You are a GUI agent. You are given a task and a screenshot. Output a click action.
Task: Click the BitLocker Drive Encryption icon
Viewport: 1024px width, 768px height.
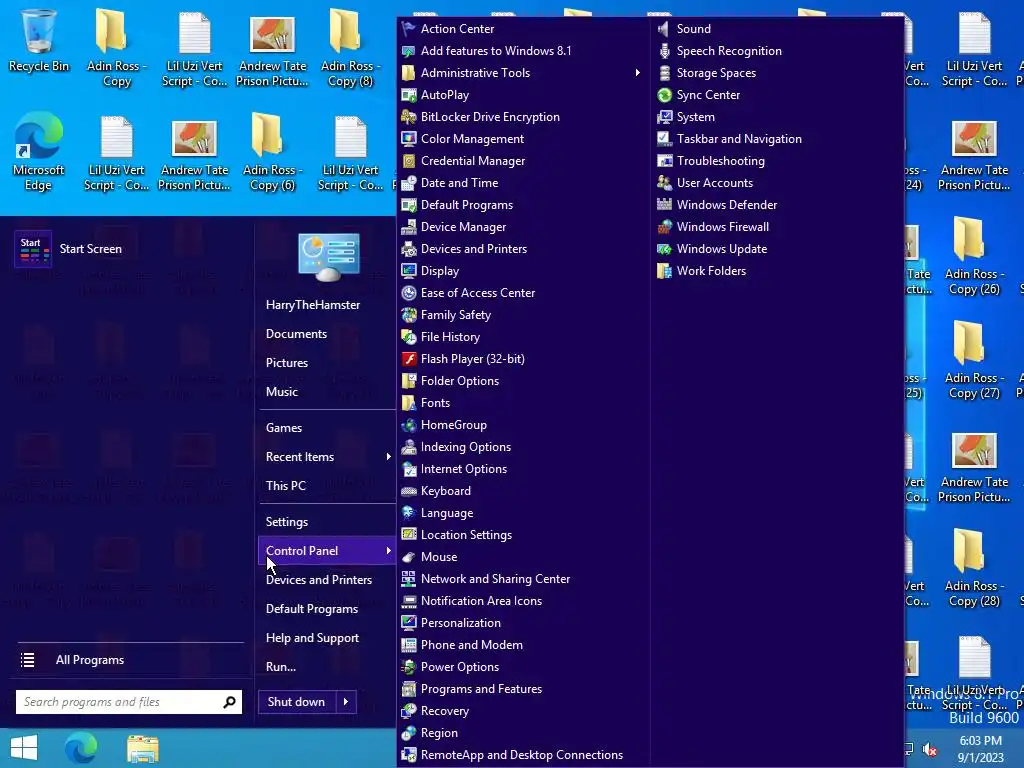pos(408,117)
